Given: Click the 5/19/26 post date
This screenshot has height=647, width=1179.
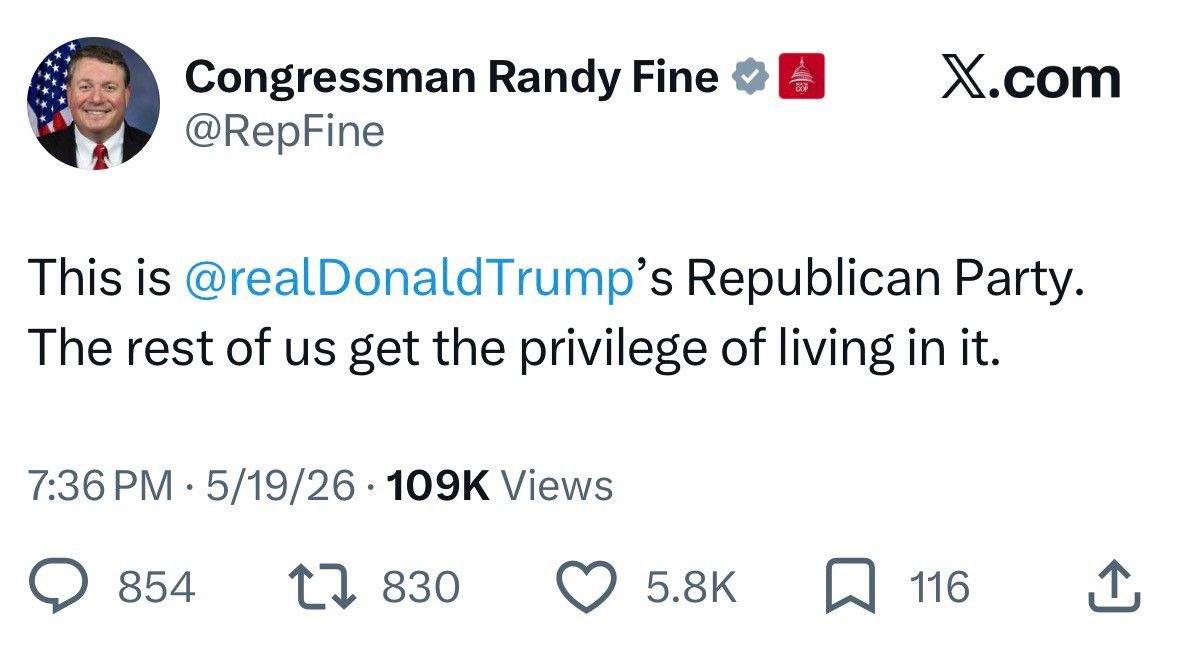Looking at the screenshot, I should click(x=280, y=485).
